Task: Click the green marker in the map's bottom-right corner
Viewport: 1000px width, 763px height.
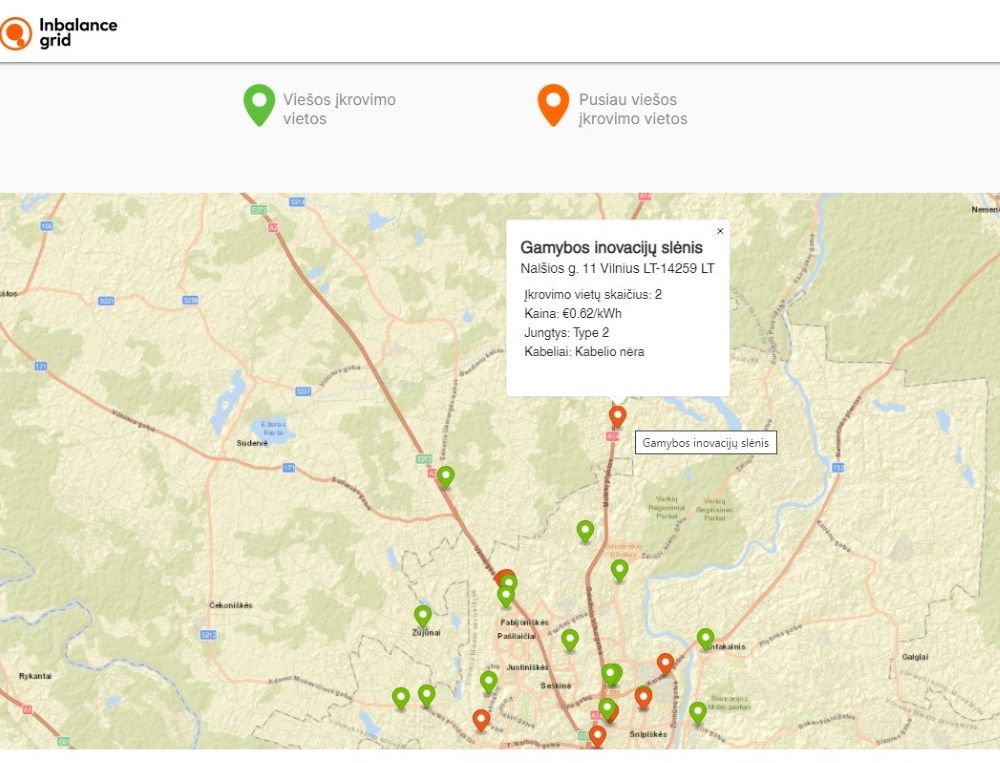Action: [697, 712]
